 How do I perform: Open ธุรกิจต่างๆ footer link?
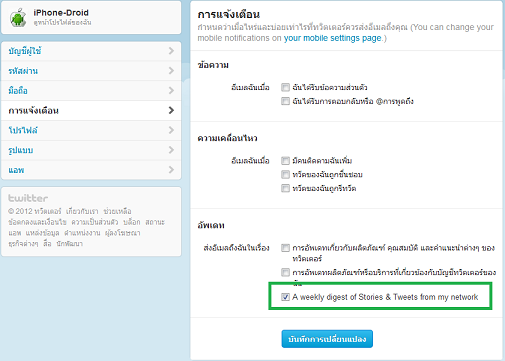tap(23, 244)
